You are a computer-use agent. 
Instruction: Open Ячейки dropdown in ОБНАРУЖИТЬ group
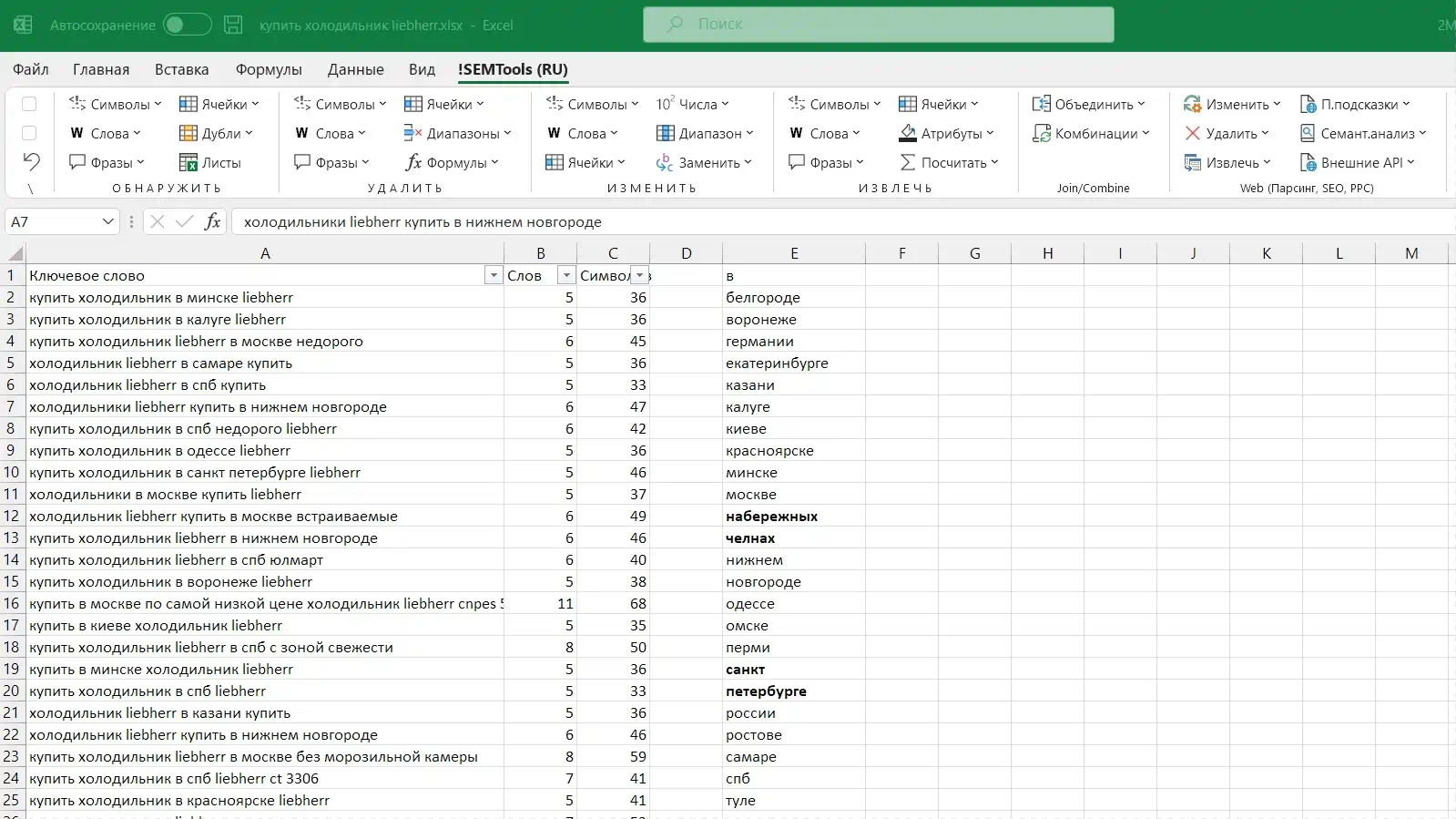click(x=219, y=104)
